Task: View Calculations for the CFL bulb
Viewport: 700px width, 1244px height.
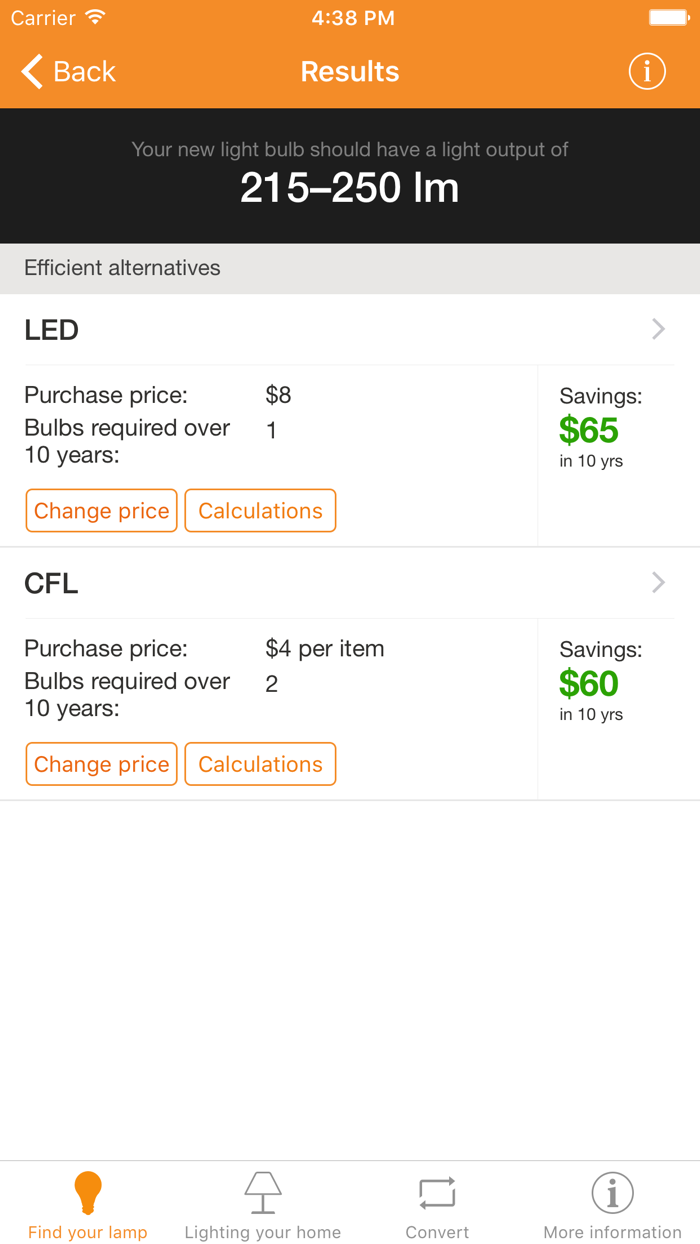Action: tap(260, 764)
